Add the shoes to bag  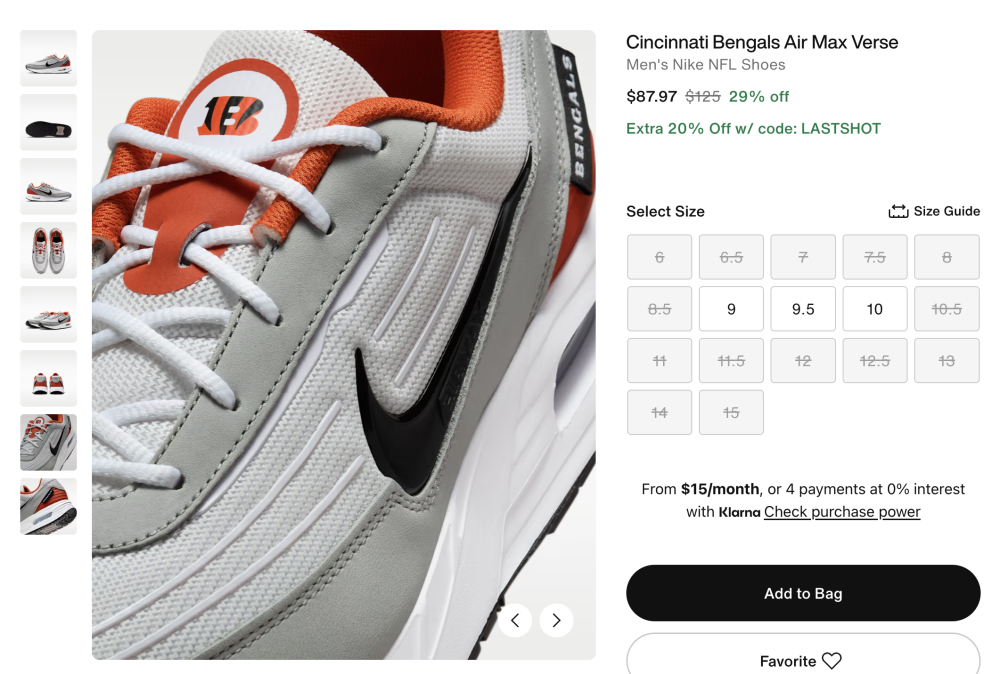(x=803, y=593)
